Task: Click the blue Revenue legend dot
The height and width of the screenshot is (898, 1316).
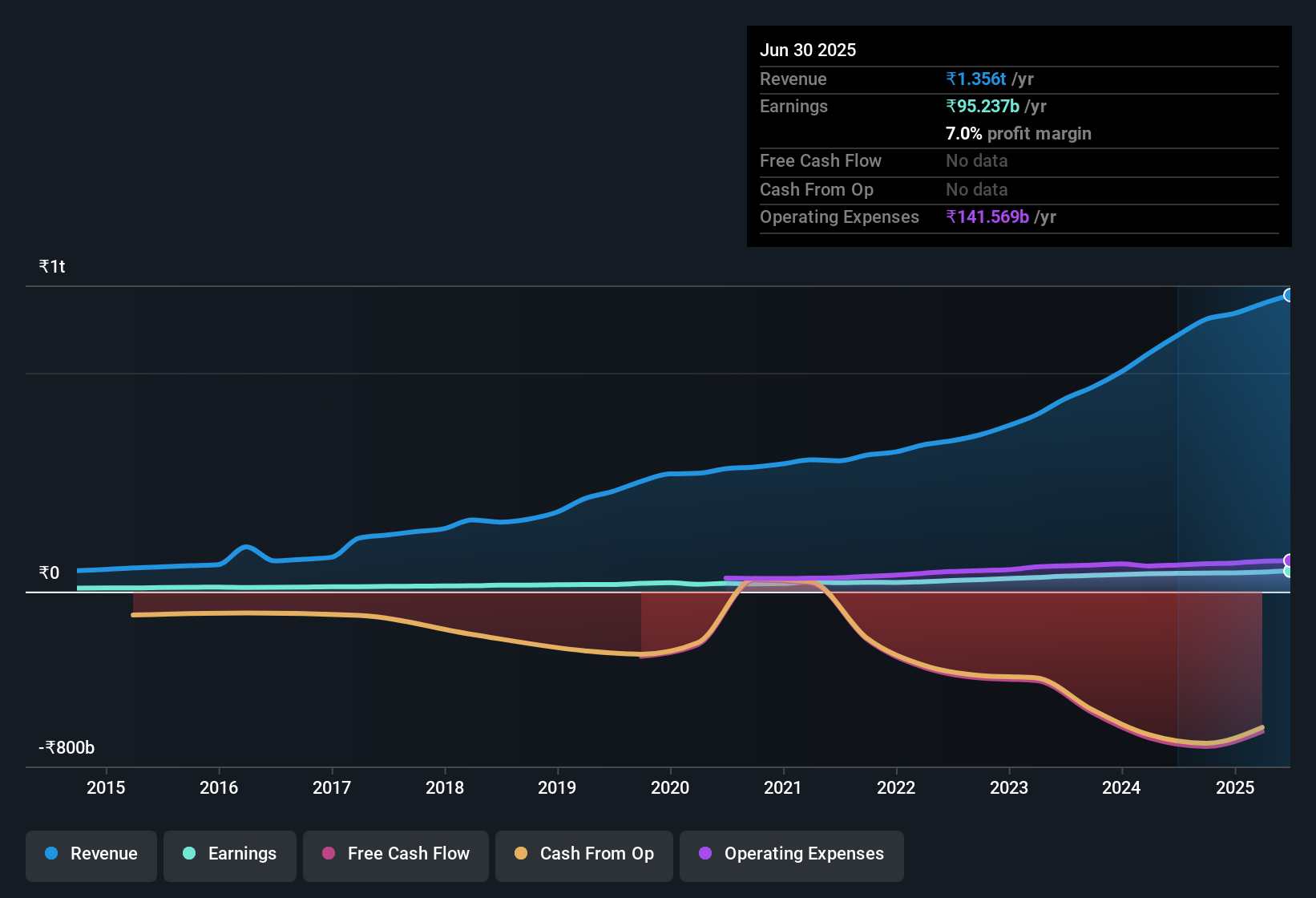Action: click(50, 854)
